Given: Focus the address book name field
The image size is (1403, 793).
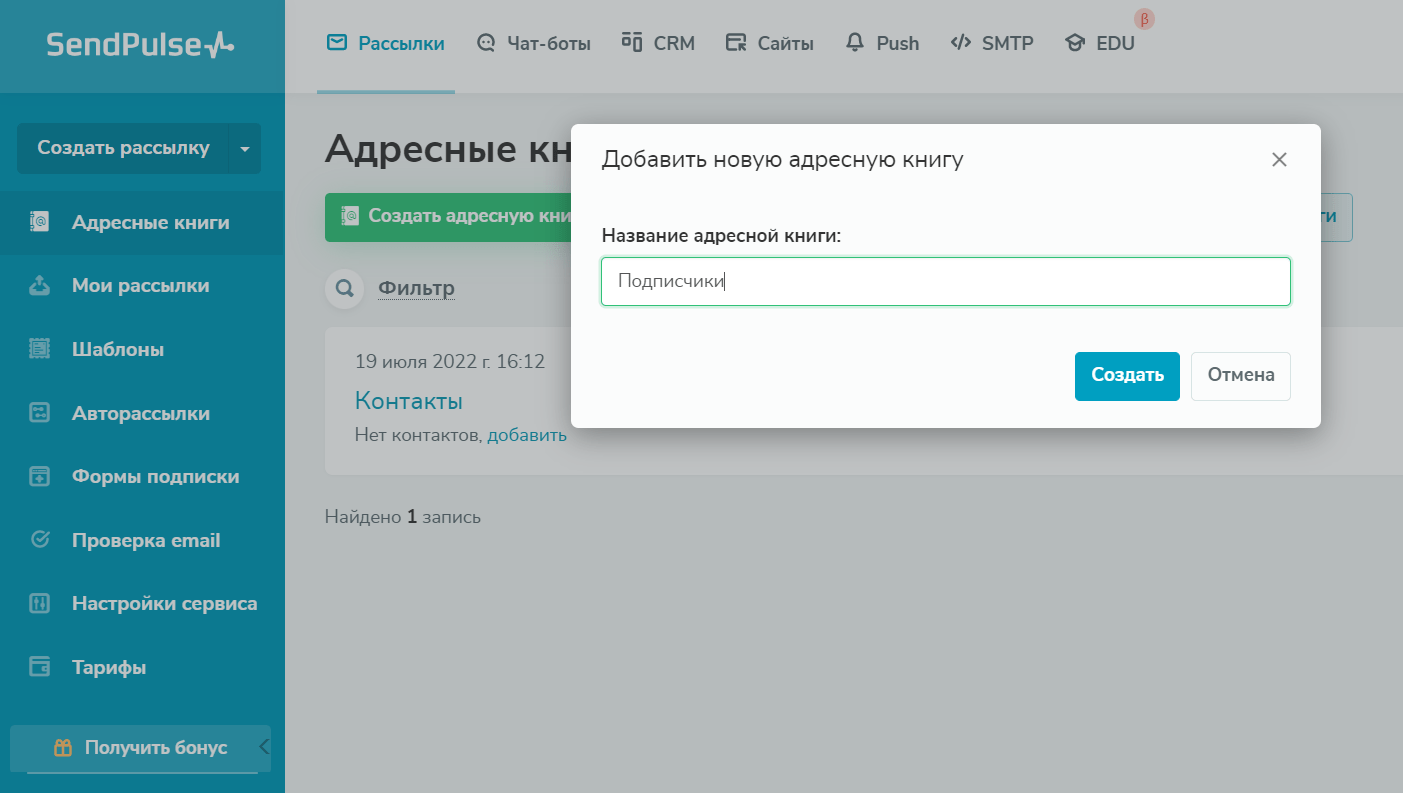Looking at the screenshot, I should [945, 282].
